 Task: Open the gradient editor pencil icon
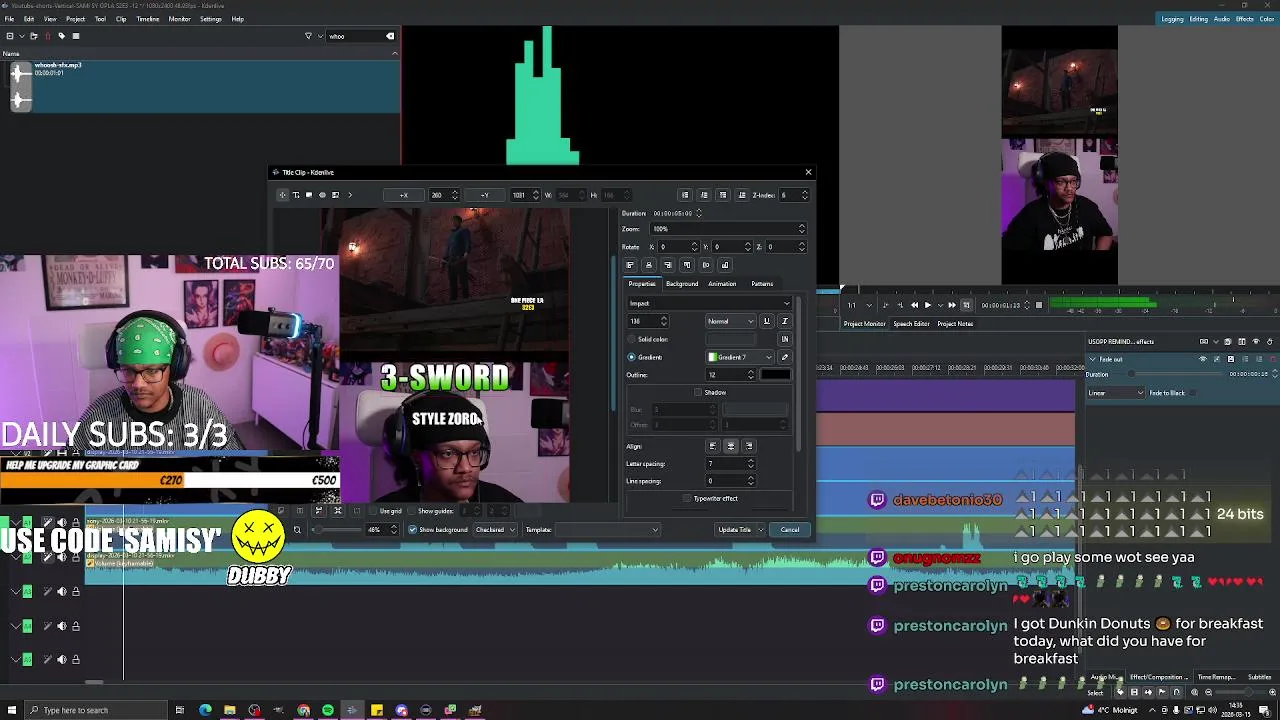point(785,357)
